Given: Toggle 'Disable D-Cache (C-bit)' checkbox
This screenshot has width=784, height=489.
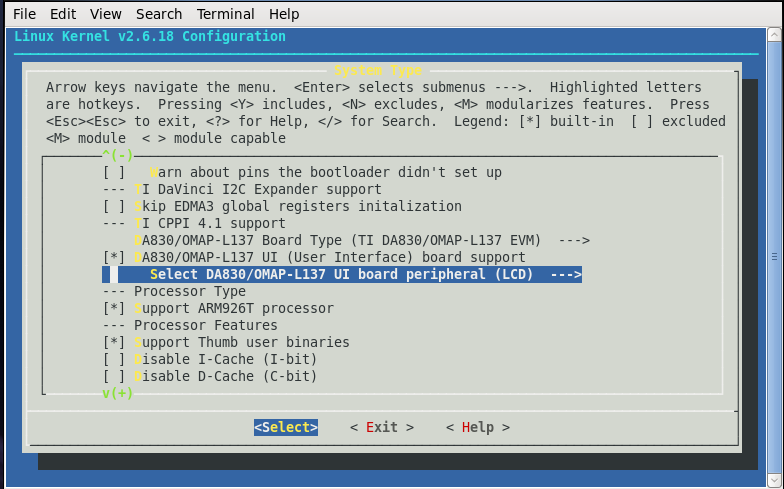Looking at the screenshot, I should tap(114, 376).
